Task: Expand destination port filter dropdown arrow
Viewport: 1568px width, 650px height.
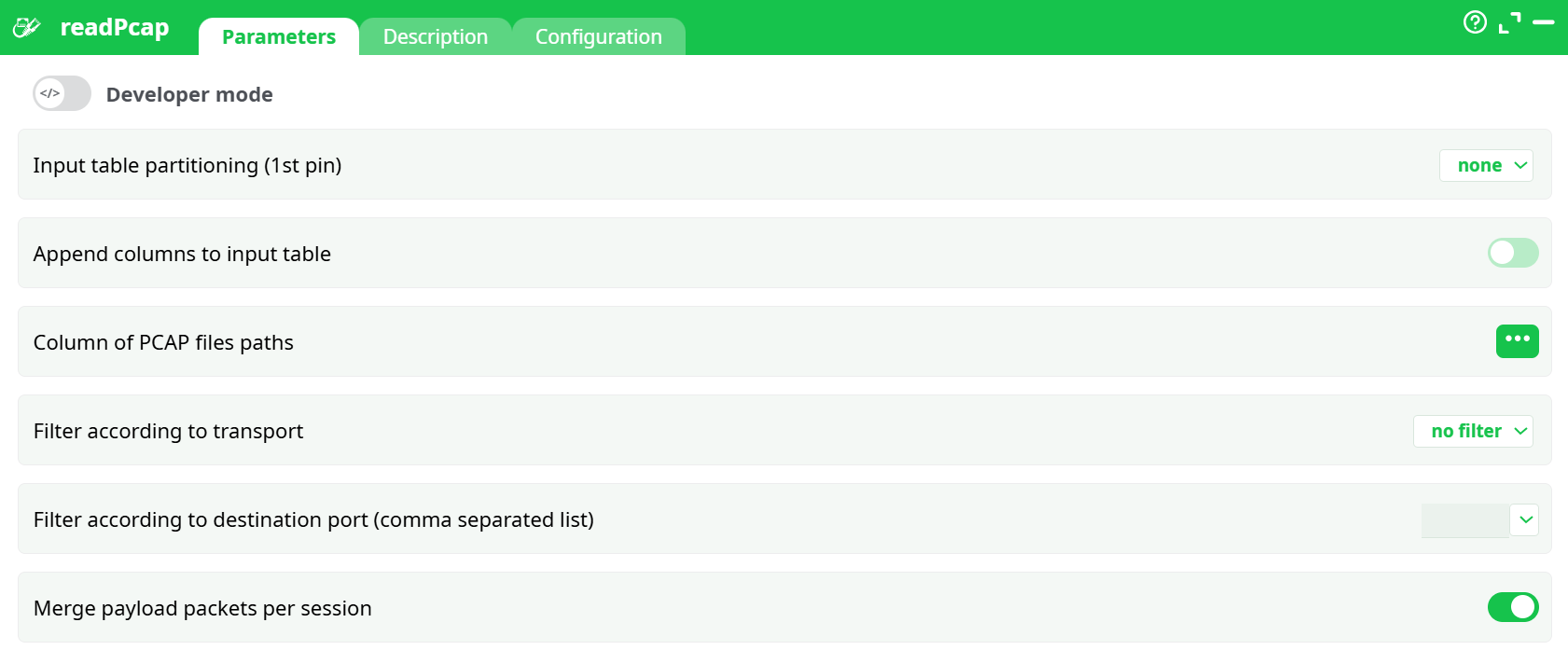Action: coord(1525,519)
